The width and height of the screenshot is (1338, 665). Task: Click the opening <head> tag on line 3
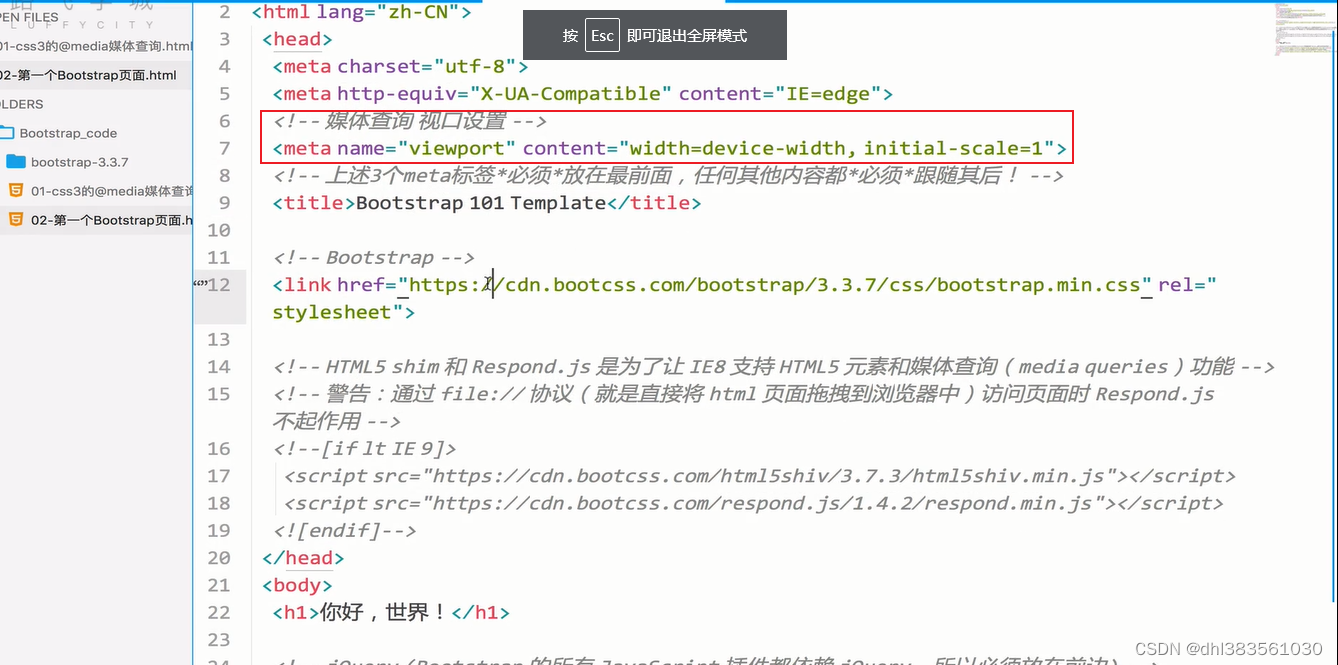(297, 39)
